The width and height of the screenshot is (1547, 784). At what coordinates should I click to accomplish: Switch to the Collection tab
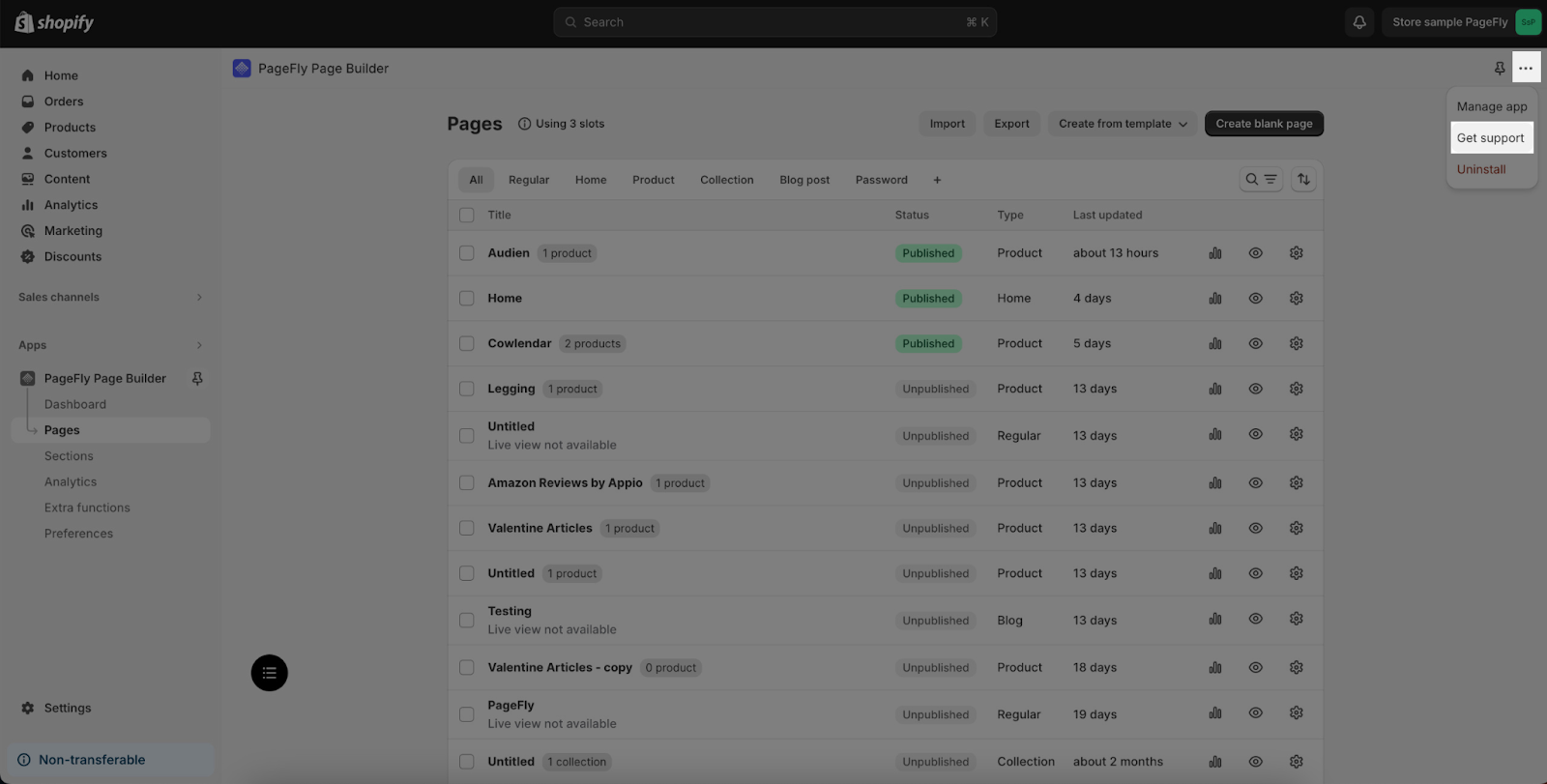coord(727,180)
